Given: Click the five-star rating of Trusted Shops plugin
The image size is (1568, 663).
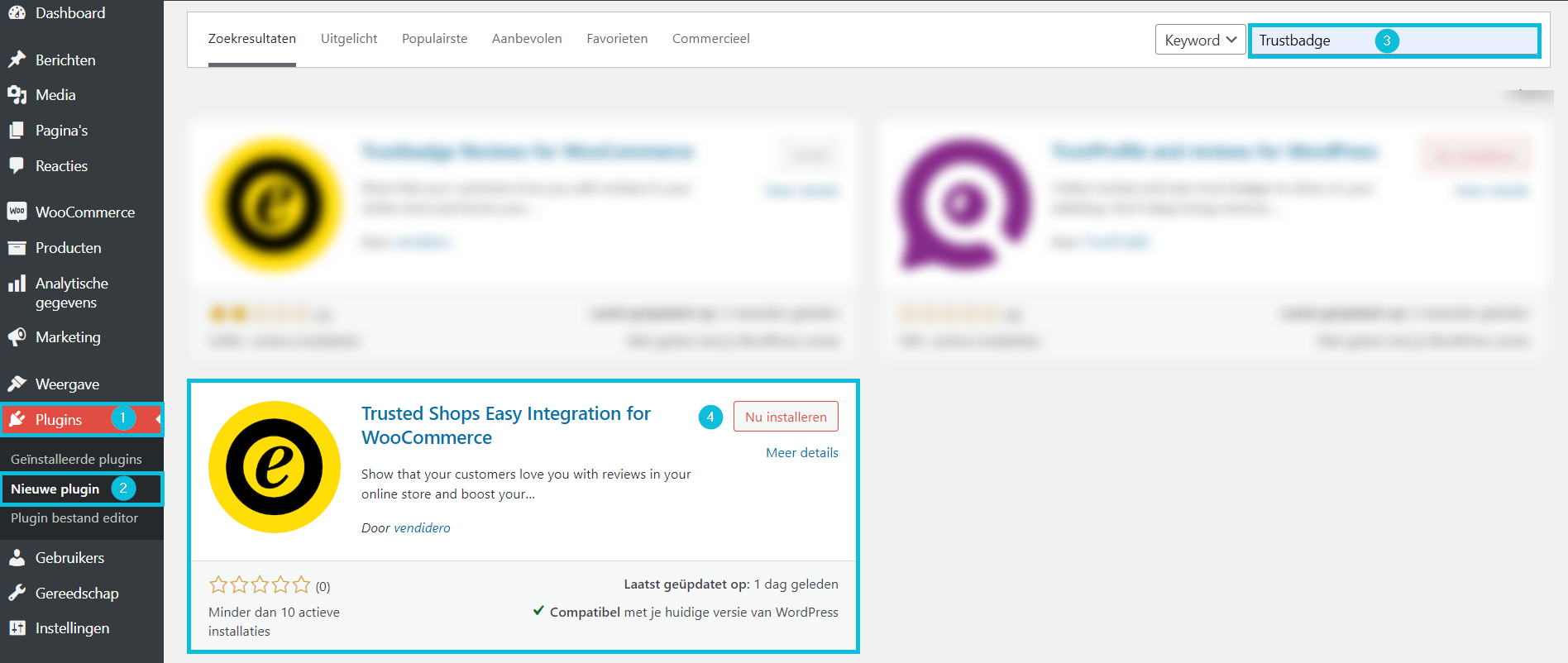Looking at the screenshot, I should (260, 585).
